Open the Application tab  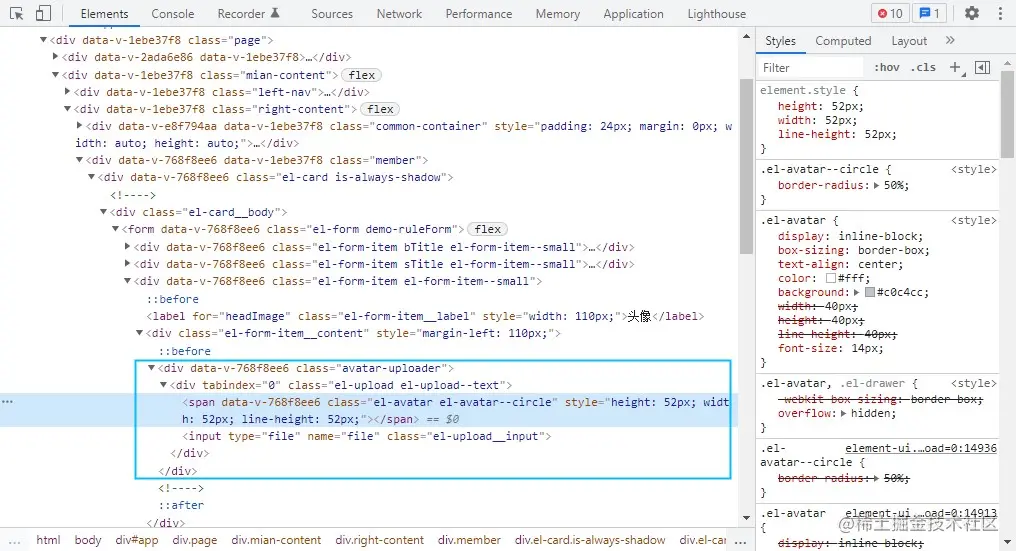click(x=634, y=14)
